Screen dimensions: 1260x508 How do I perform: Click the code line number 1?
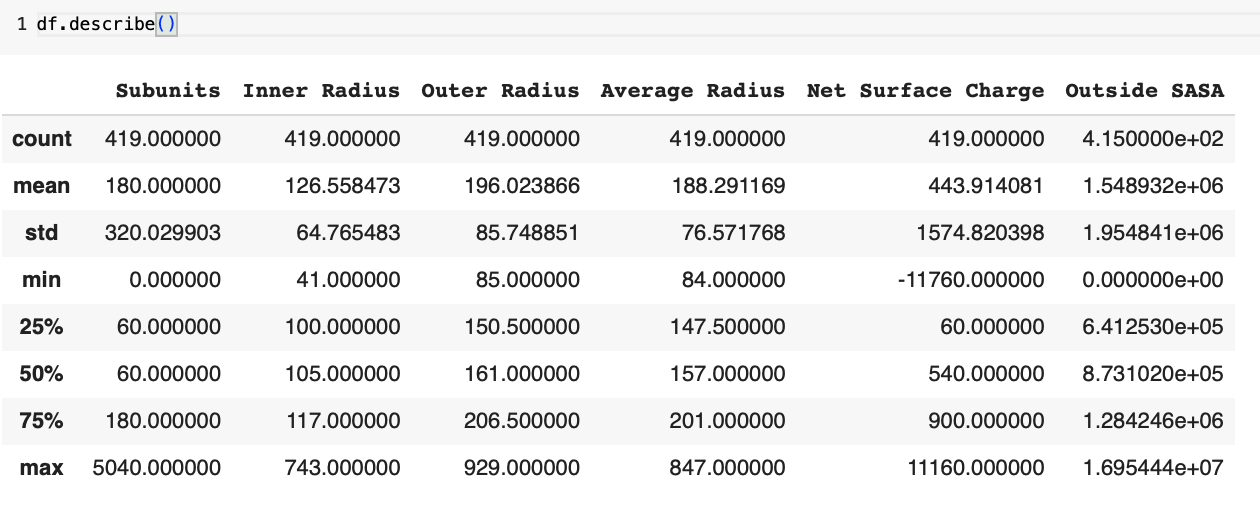pyautogui.click(x=21, y=24)
